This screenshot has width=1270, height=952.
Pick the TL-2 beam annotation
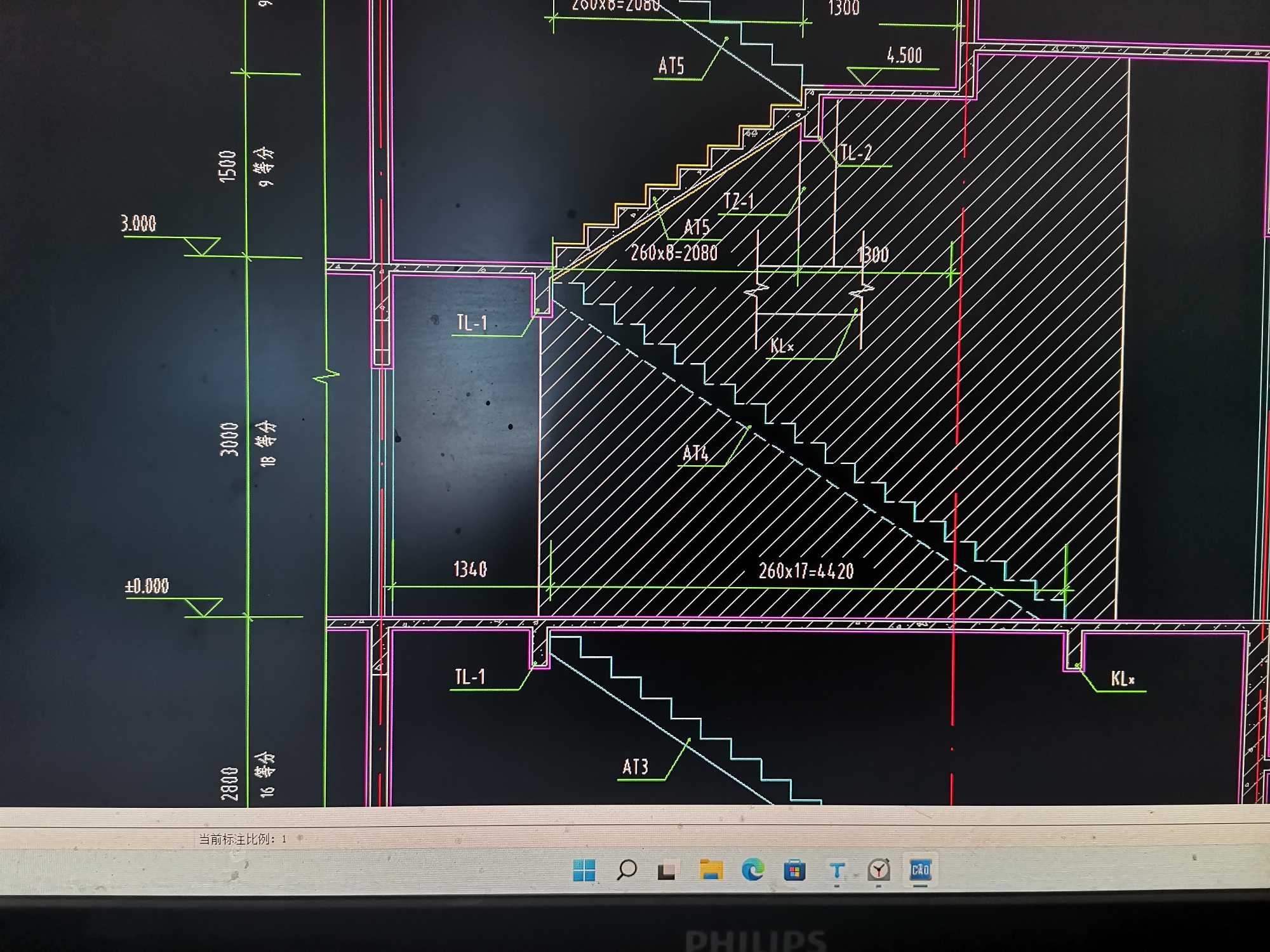point(855,153)
